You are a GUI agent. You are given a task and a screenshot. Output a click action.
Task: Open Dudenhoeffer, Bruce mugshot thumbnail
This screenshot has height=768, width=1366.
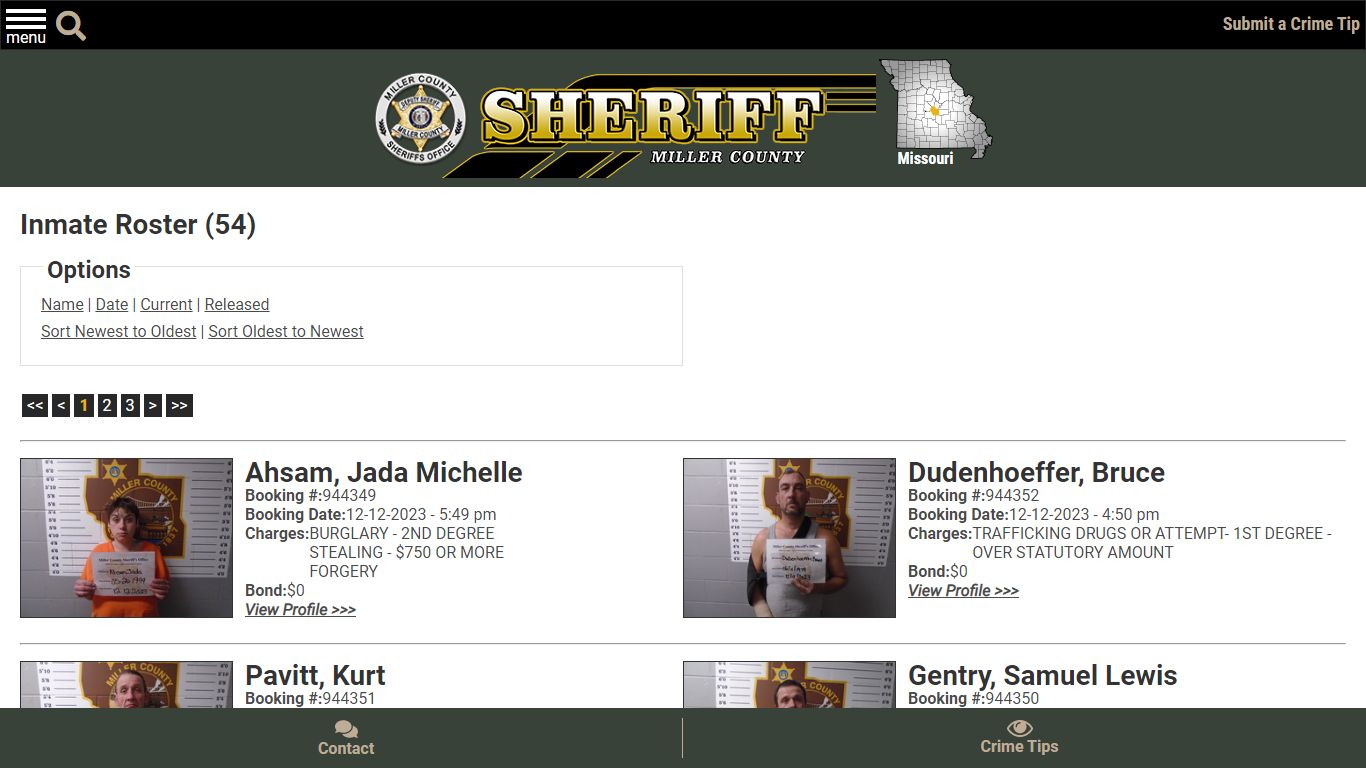point(789,538)
